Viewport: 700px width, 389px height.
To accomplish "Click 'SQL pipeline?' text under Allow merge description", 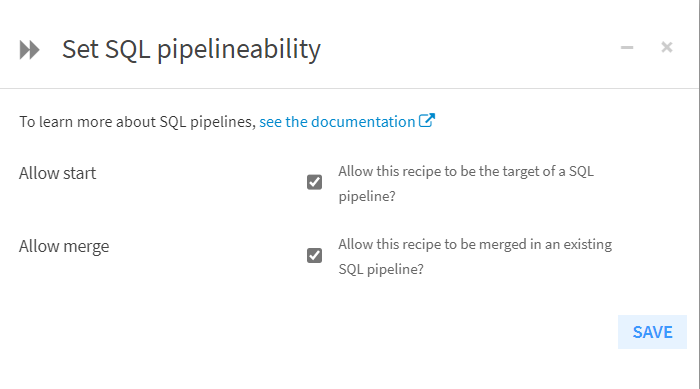I will [x=381, y=269].
